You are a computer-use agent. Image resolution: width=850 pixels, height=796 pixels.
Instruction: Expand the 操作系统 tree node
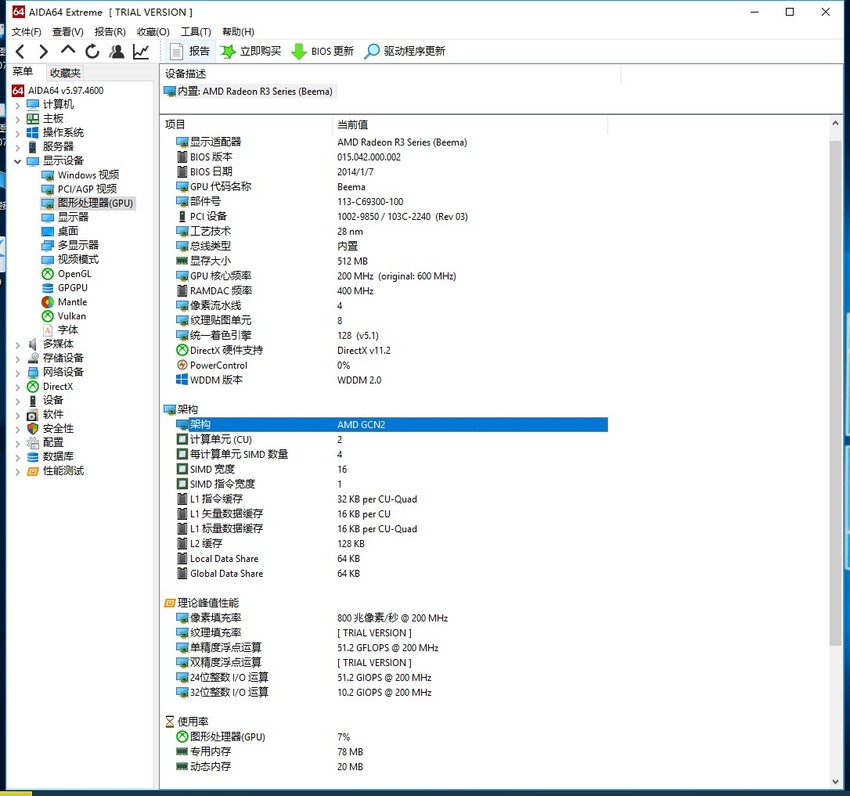17,133
